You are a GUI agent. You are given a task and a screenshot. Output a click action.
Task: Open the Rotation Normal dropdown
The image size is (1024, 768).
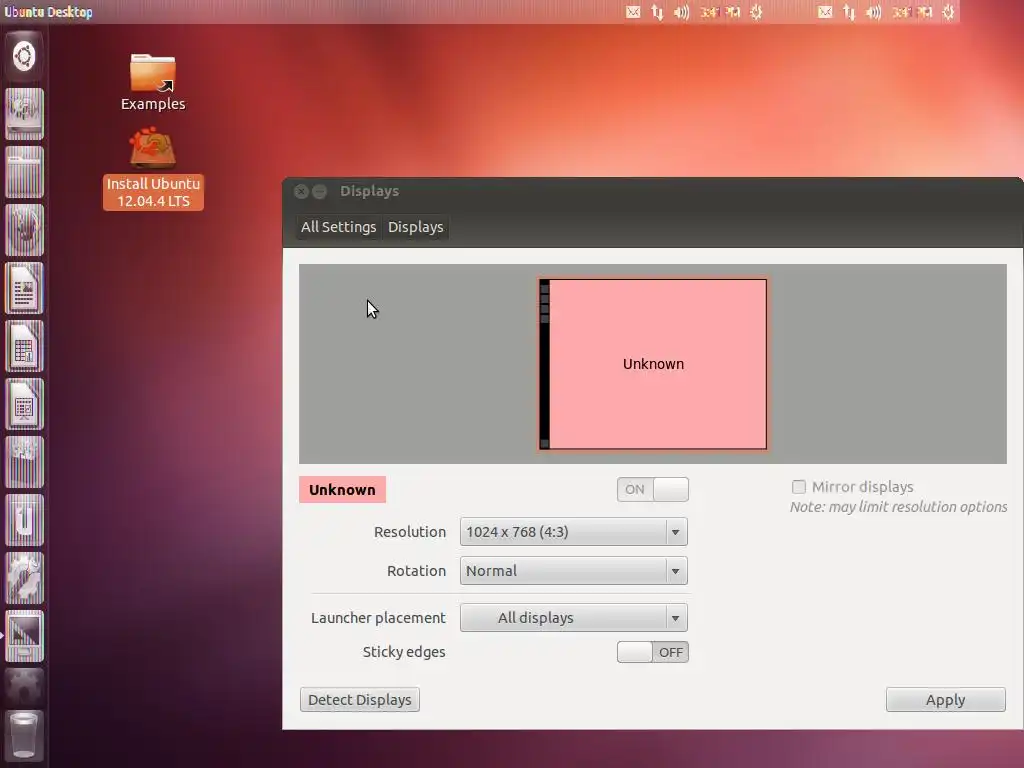(x=573, y=571)
